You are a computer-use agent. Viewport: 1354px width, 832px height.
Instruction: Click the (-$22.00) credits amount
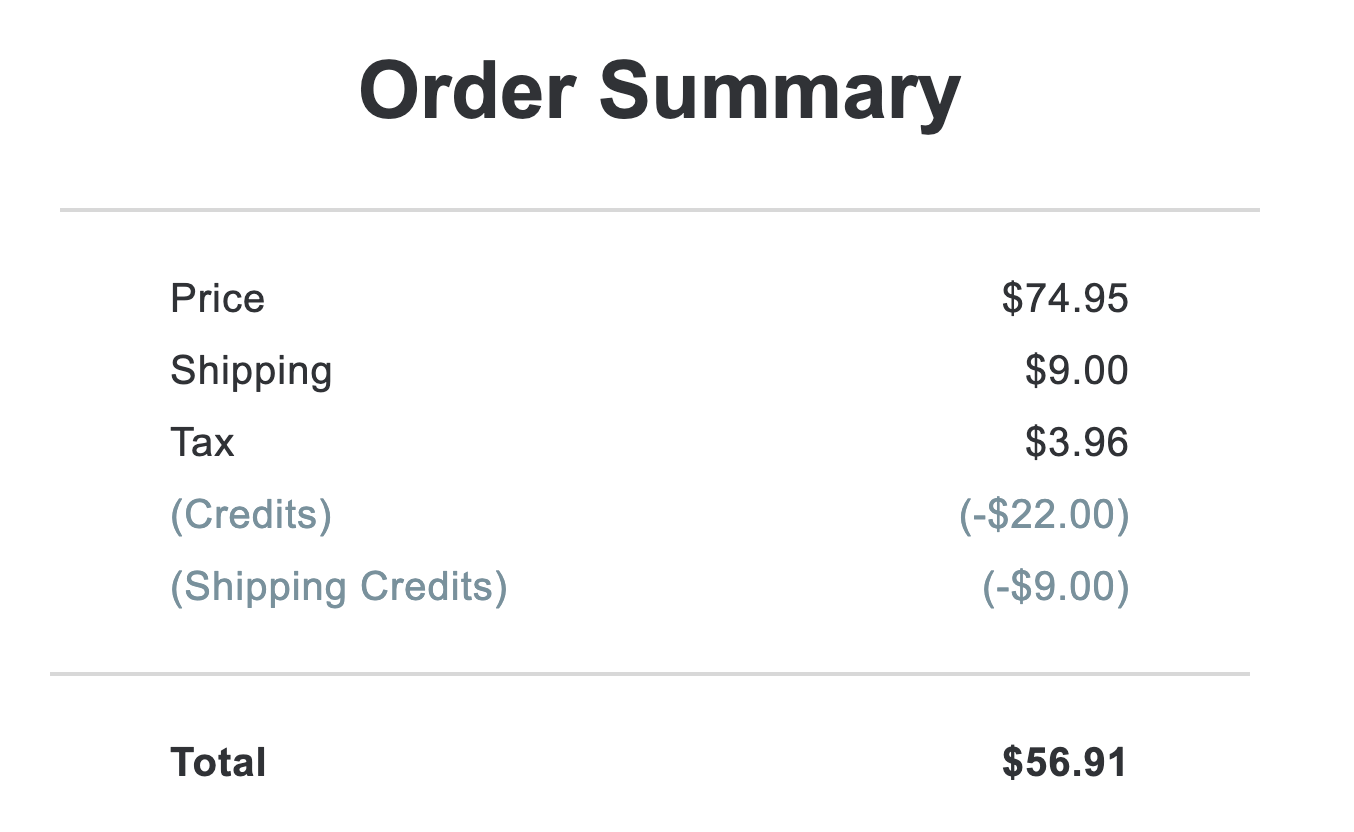pyautogui.click(x=1045, y=515)
